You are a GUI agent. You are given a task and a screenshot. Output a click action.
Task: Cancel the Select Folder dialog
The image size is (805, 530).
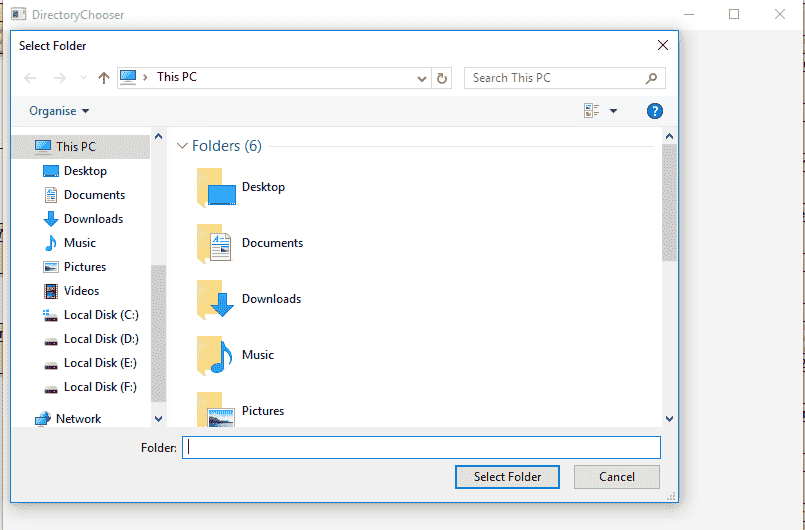pyautogui.click(x=617, y=477)
